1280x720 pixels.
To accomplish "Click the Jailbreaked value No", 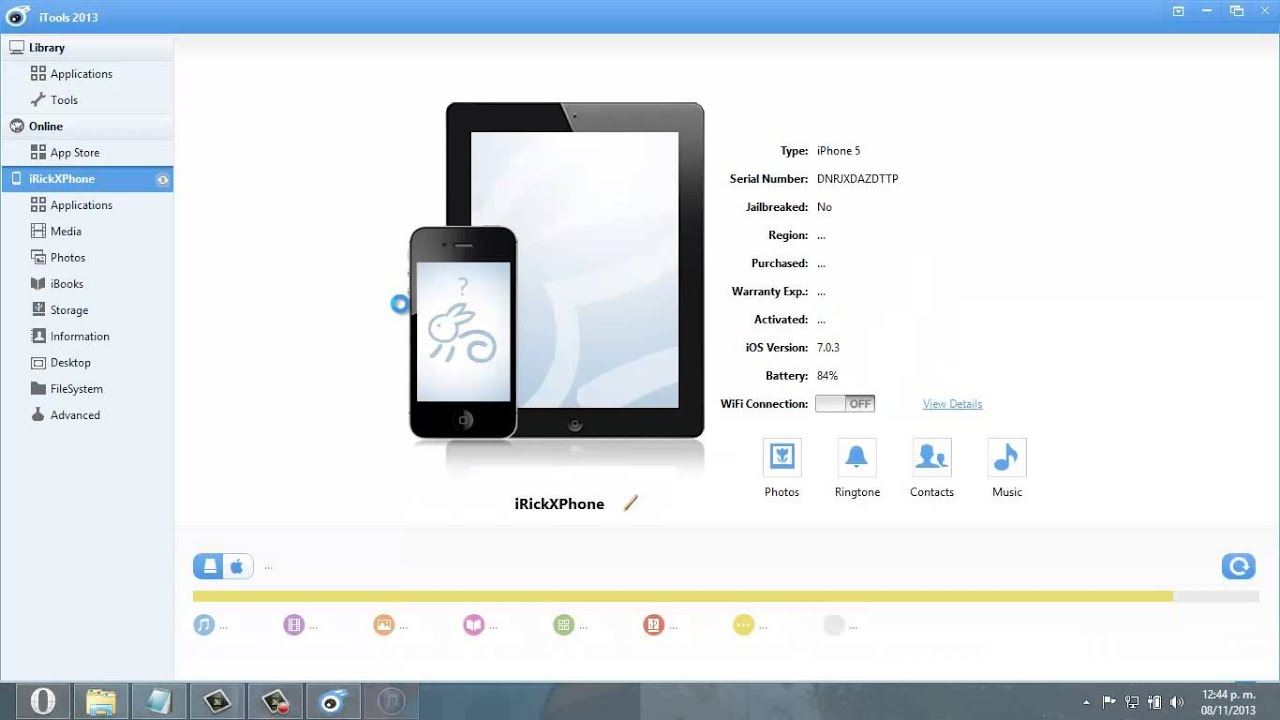I will pos(824,207).
